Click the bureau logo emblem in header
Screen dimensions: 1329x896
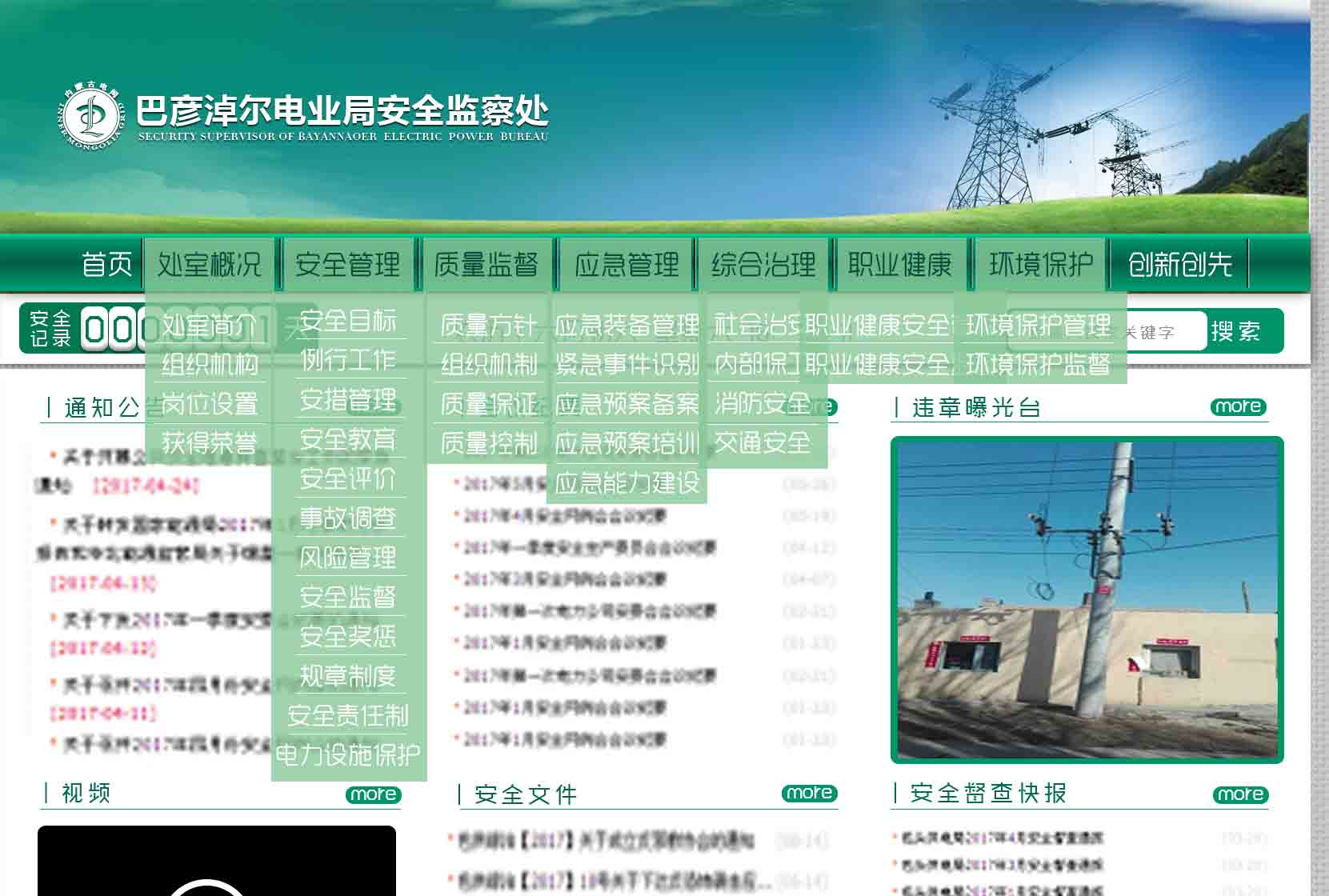[91, 118]
